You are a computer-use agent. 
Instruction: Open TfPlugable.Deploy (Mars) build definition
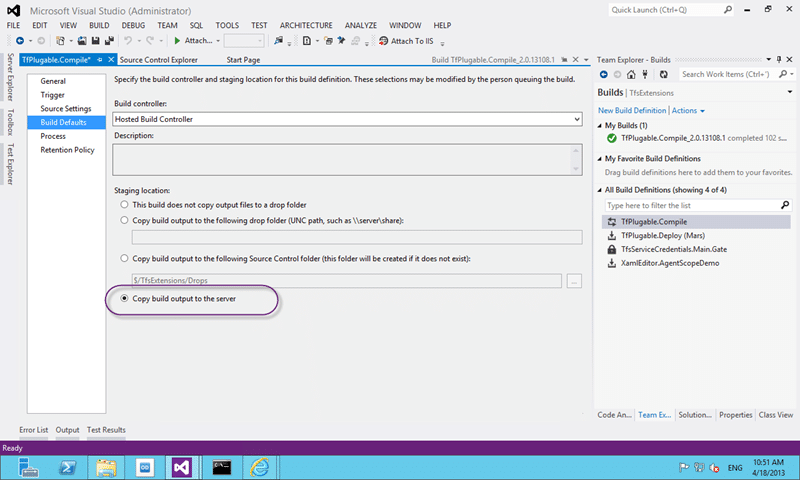click(x=663, y=236)
